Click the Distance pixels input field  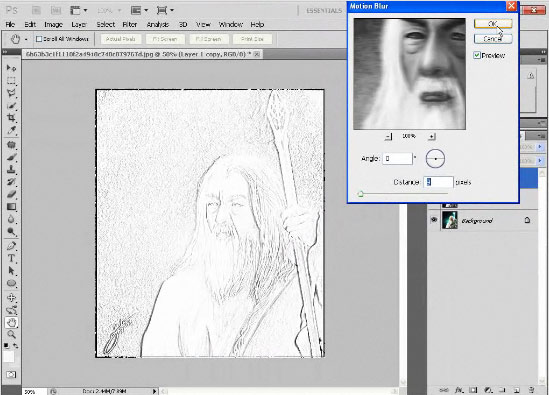439,182
